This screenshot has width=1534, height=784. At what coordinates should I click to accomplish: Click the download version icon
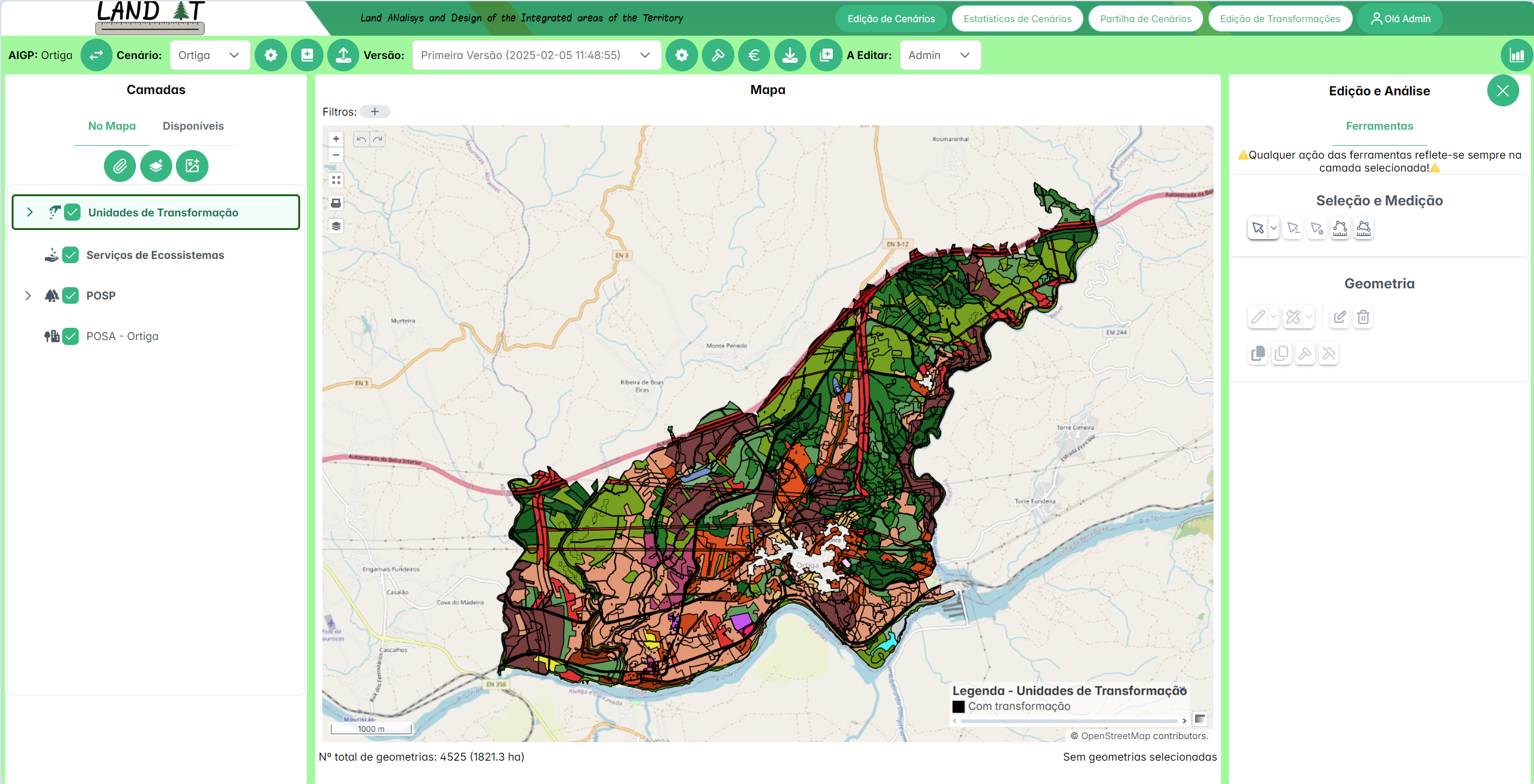(790, 55)
